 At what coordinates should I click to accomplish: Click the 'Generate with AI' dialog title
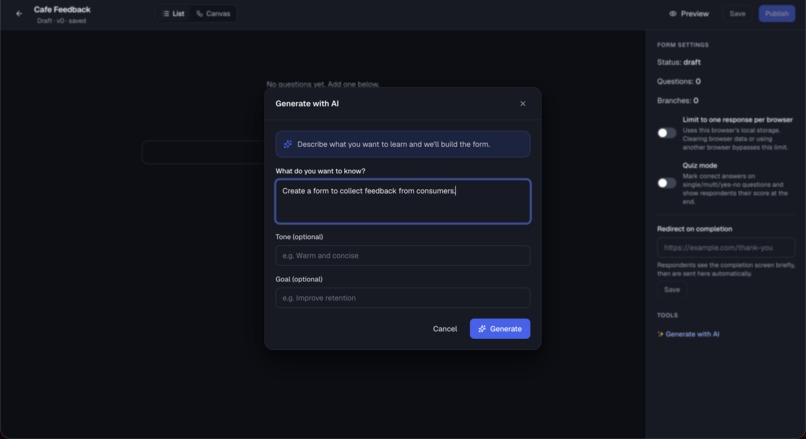tap(307, 104)
